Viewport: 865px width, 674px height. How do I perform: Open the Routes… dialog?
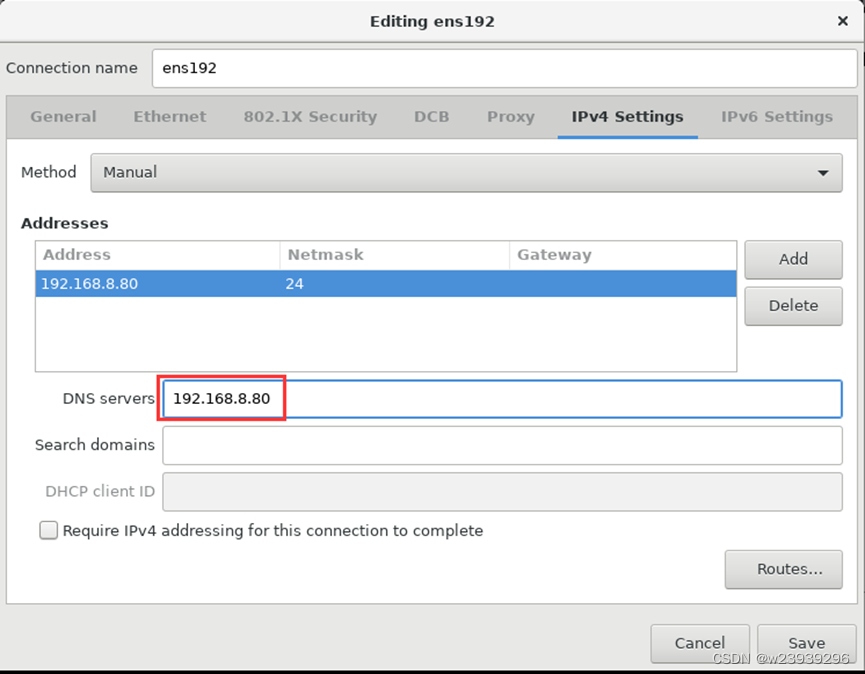tap(783, 569)
